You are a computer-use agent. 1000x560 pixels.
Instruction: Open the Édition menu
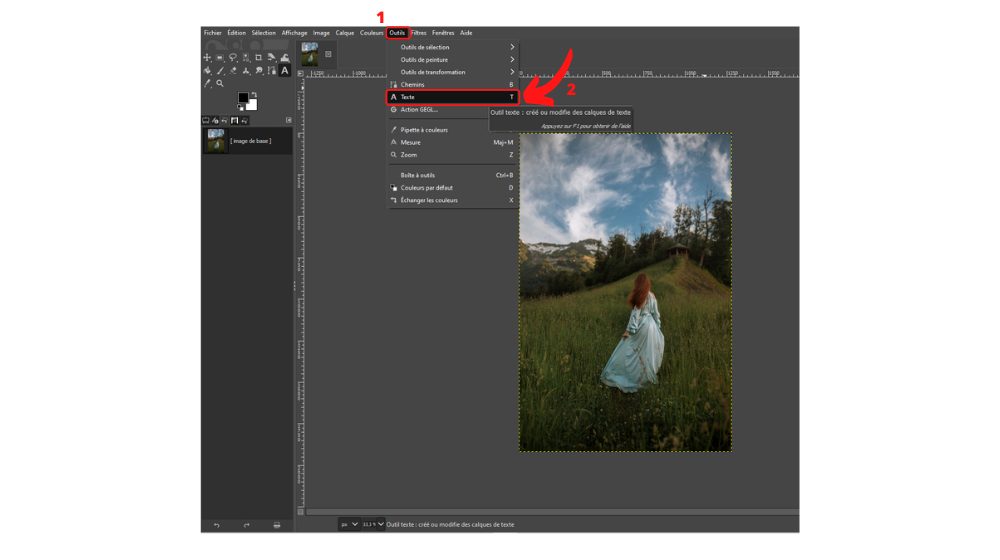click(x=236, y=33)
